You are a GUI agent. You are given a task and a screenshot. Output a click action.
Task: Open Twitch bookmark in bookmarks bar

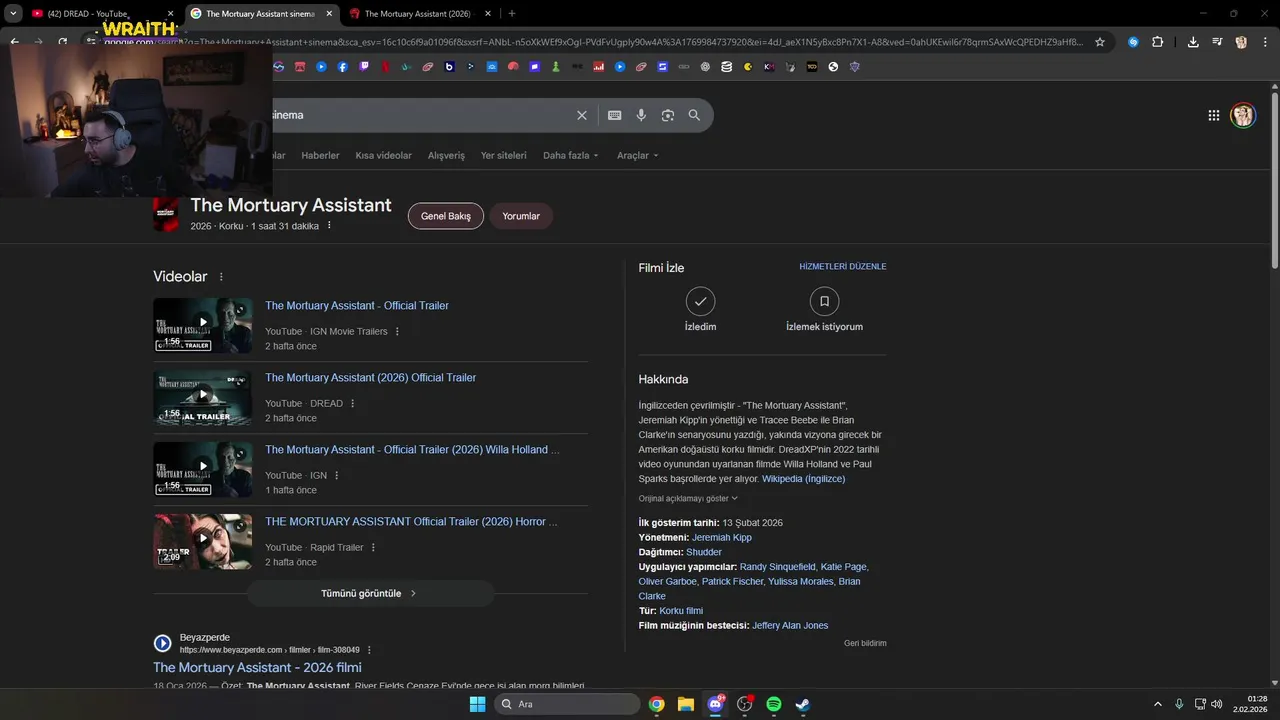[364, 67]
